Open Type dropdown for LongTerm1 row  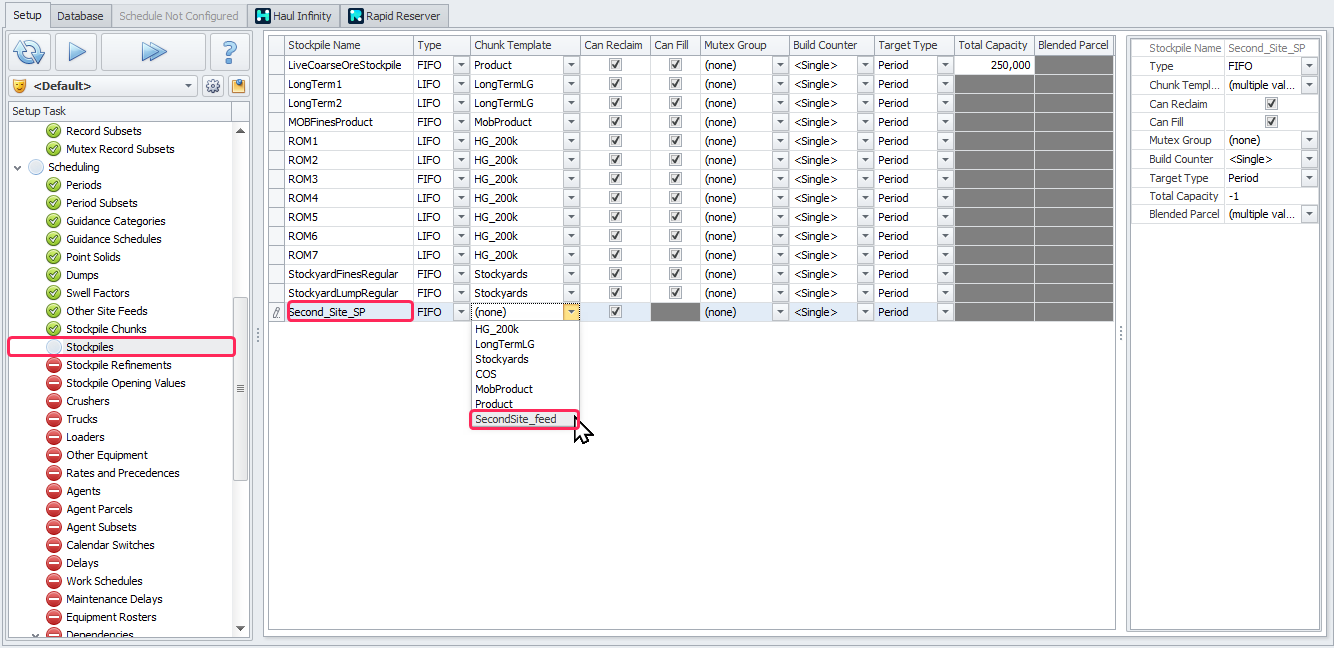click(x=460, y=84)
